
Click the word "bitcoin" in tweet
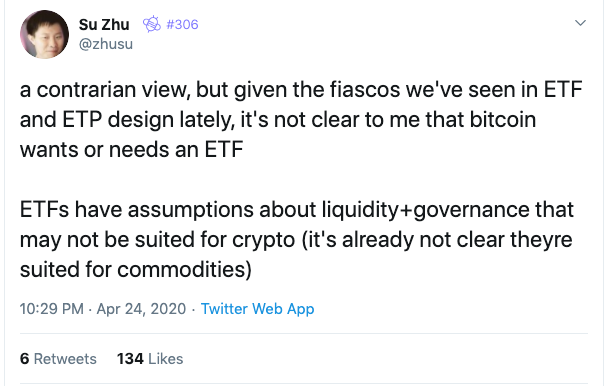point(502,119)
